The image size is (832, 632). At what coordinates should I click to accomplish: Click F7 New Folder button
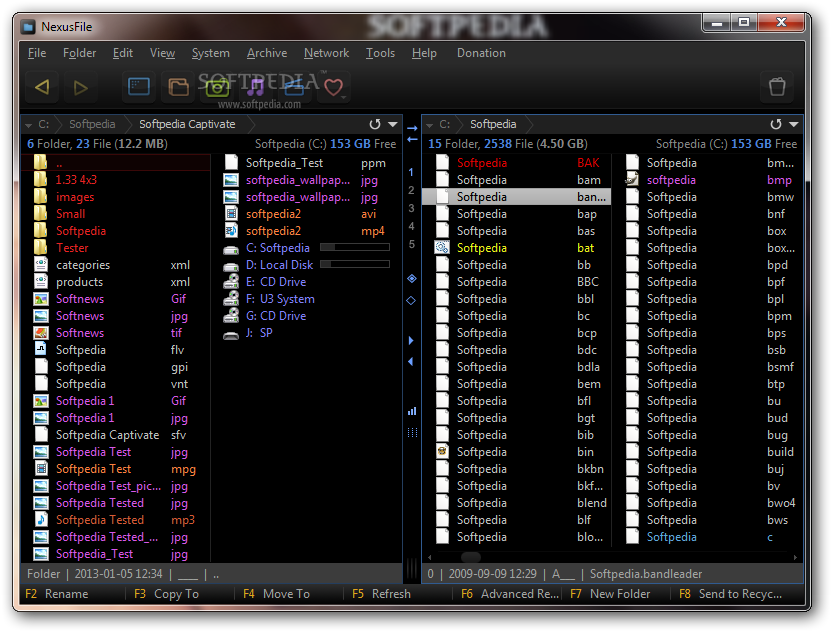click(610, 594)
